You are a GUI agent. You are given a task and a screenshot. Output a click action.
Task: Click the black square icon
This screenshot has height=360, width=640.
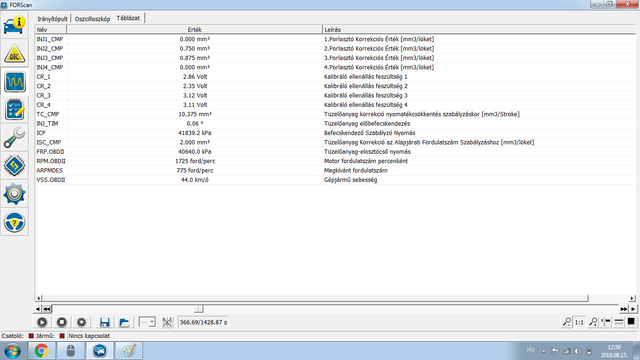point(631,322)
